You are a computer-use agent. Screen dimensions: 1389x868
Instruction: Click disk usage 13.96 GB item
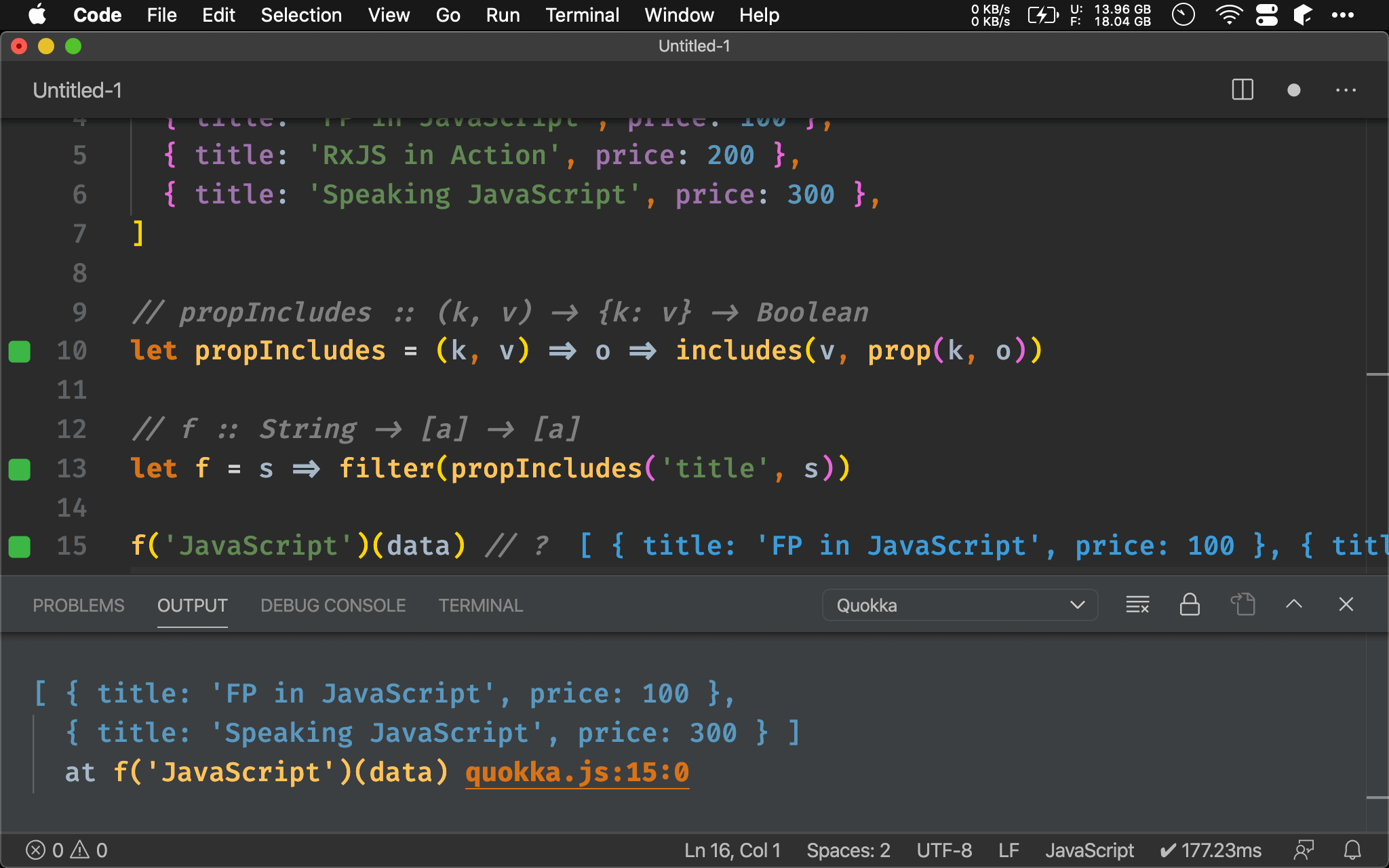click(x=1111, y=15)
